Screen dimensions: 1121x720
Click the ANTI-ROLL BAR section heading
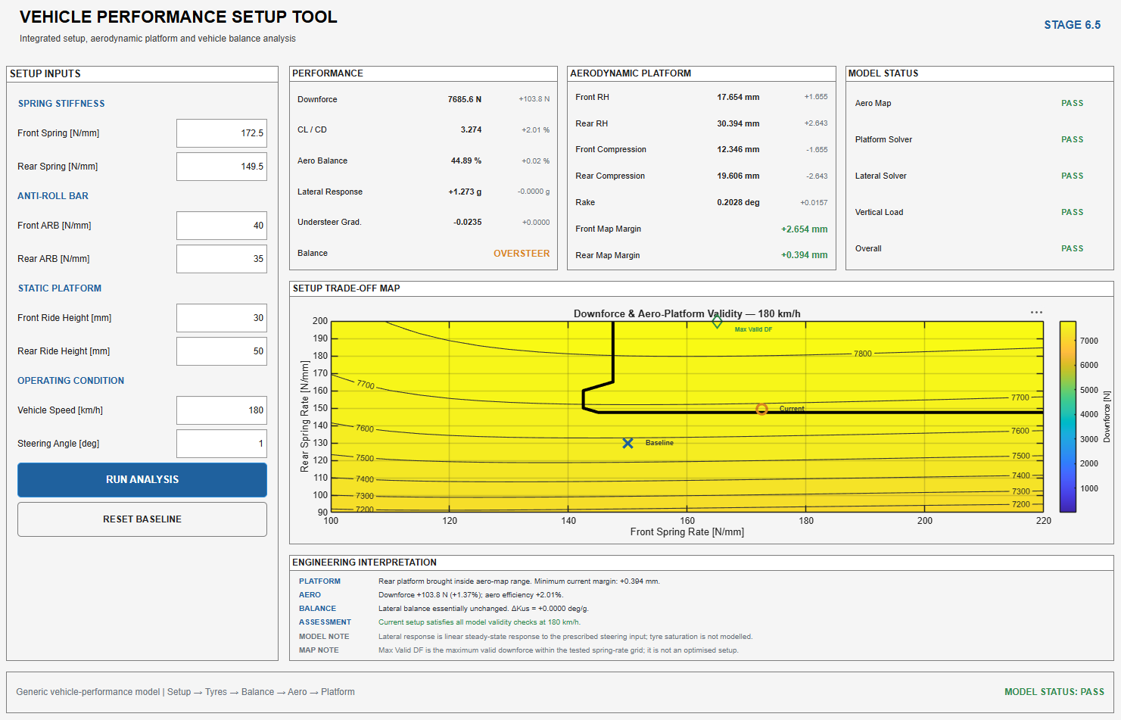click(53, 196)
